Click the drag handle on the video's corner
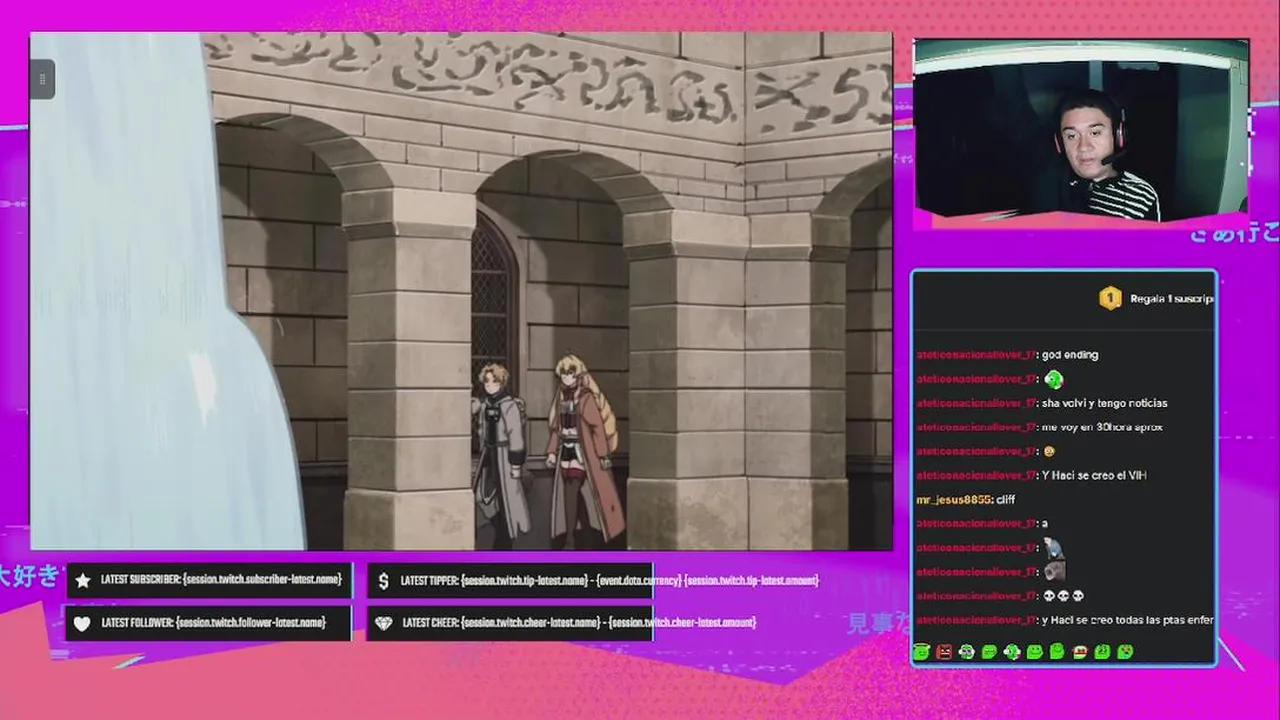1280x720 pixels. (x=42, y=79)
